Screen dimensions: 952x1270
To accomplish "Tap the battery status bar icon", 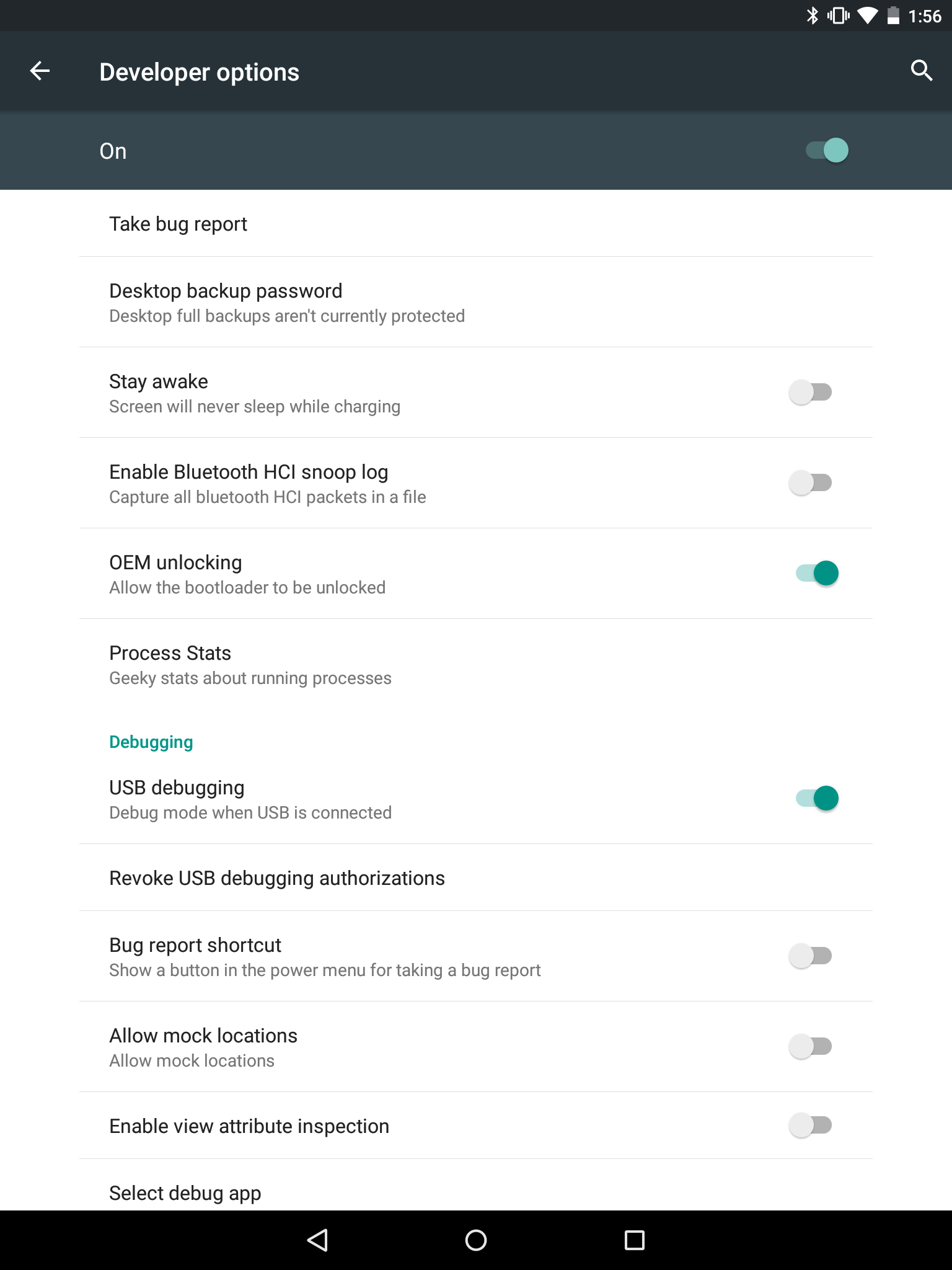I will (893, 16).
